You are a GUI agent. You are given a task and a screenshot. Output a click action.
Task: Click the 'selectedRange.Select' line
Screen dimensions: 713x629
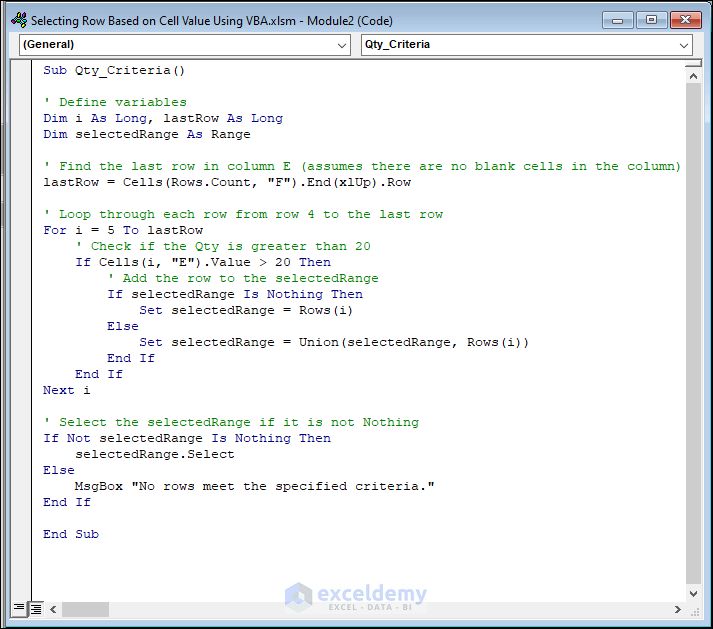coord(155,454)
